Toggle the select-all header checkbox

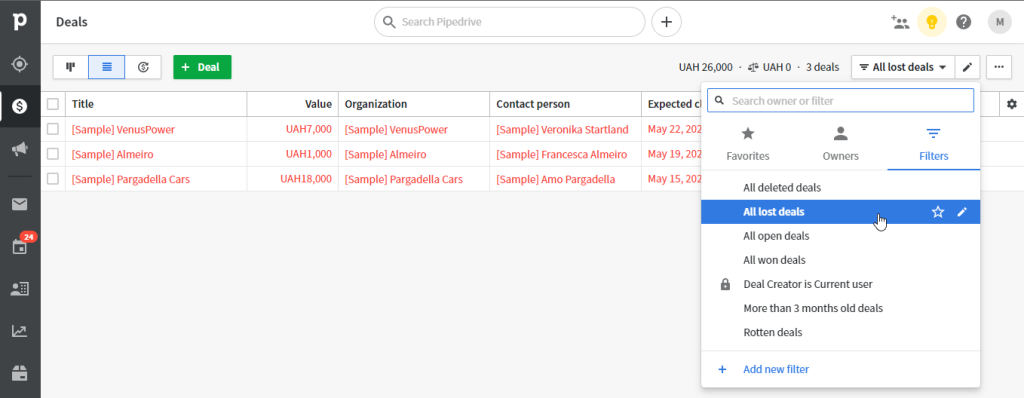tap(53, 104)
